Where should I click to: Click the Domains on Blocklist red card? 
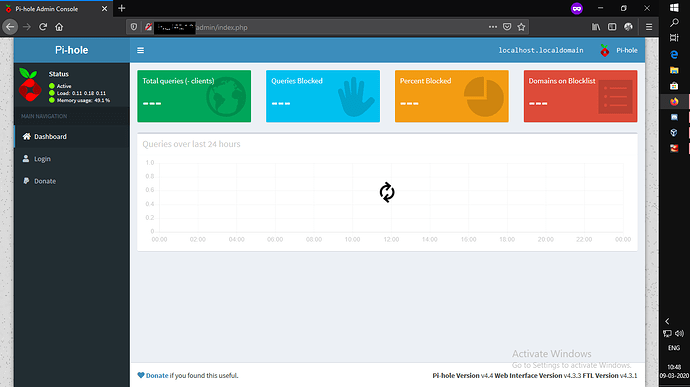pyautogui.click(x=580, y=96)
